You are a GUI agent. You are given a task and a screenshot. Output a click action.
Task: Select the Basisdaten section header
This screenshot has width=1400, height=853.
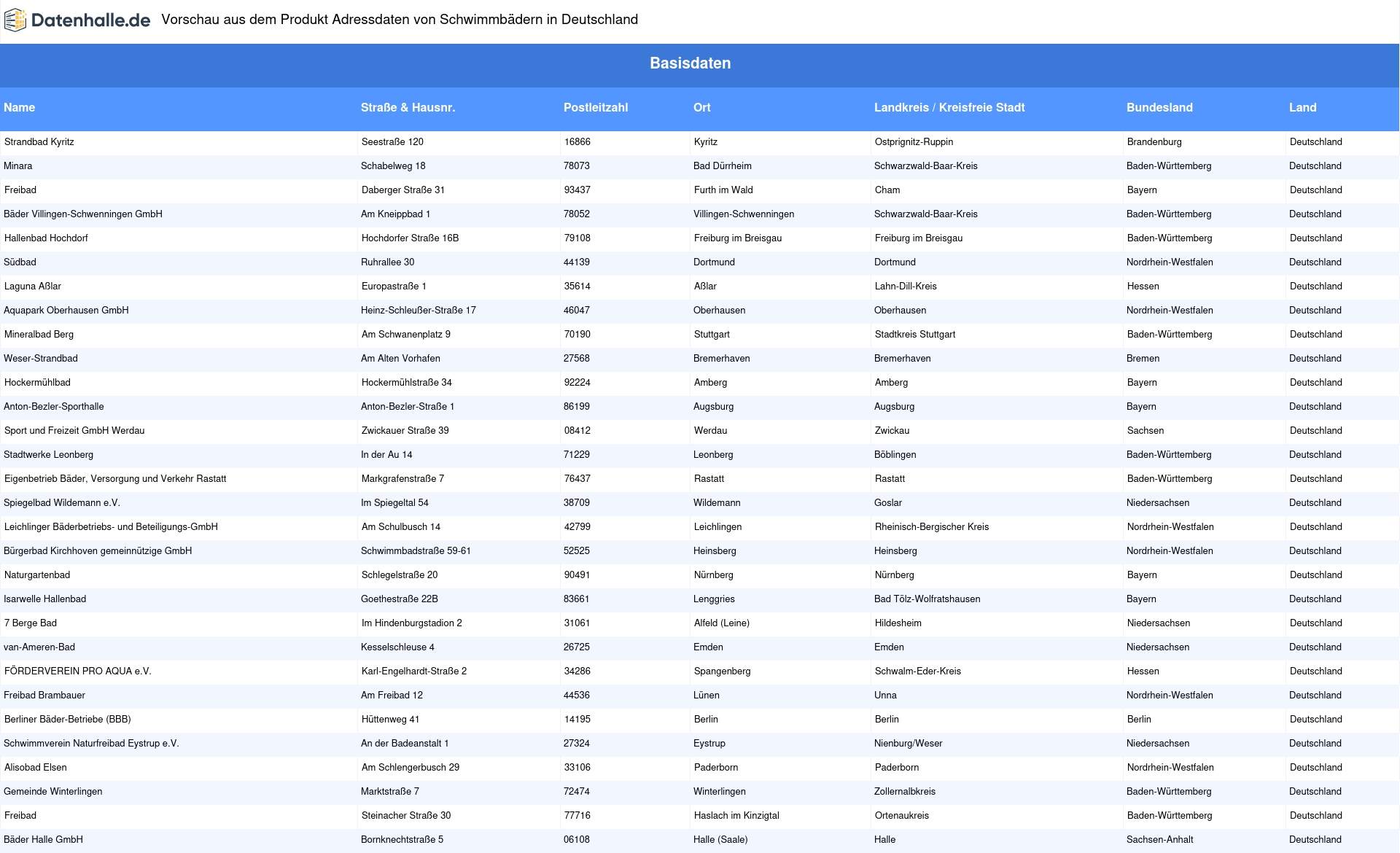(x=690, y=63)
